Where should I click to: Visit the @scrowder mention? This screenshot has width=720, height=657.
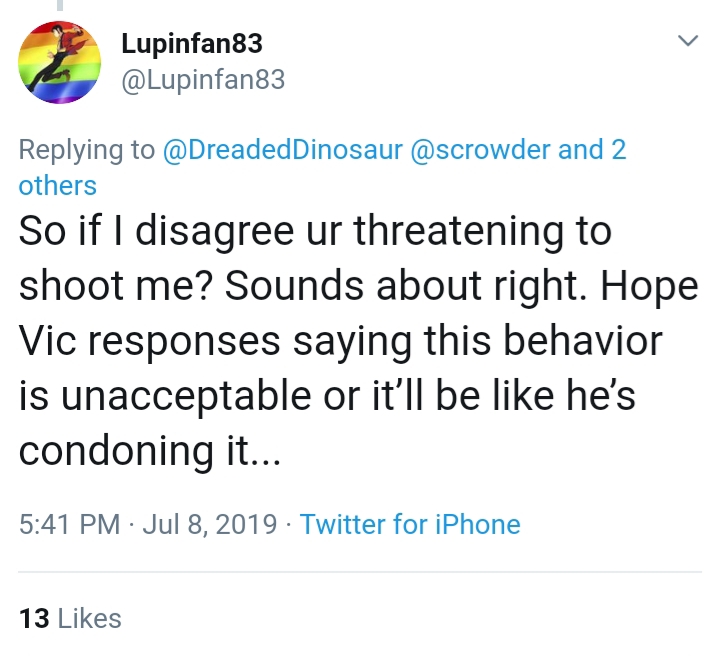pyautogui.click(x=480, y=150)
